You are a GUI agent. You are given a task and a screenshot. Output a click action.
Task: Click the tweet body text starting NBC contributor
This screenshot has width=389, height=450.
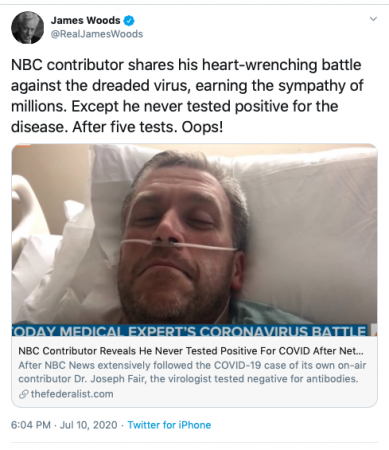click(x=187, y=96)
